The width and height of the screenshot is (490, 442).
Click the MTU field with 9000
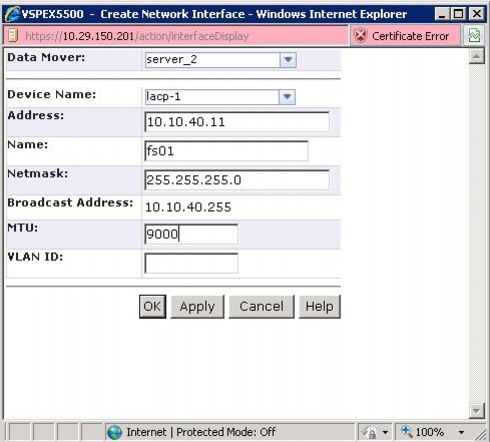[191, 234]
